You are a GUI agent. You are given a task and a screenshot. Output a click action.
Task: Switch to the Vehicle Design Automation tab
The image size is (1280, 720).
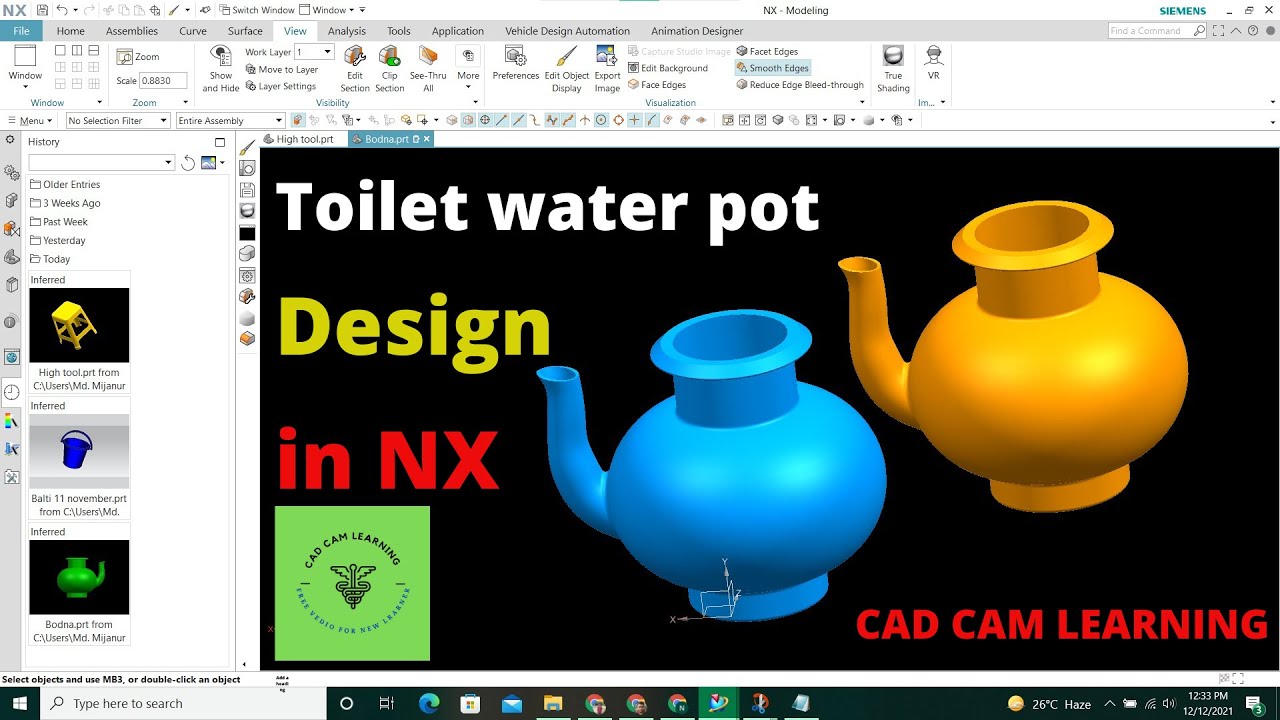coord(567,31)
